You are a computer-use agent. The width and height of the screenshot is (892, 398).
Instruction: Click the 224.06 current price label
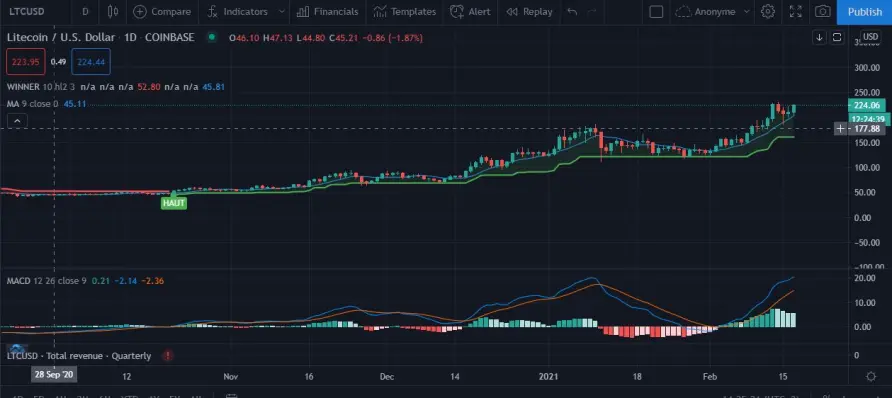coord(866,105)
